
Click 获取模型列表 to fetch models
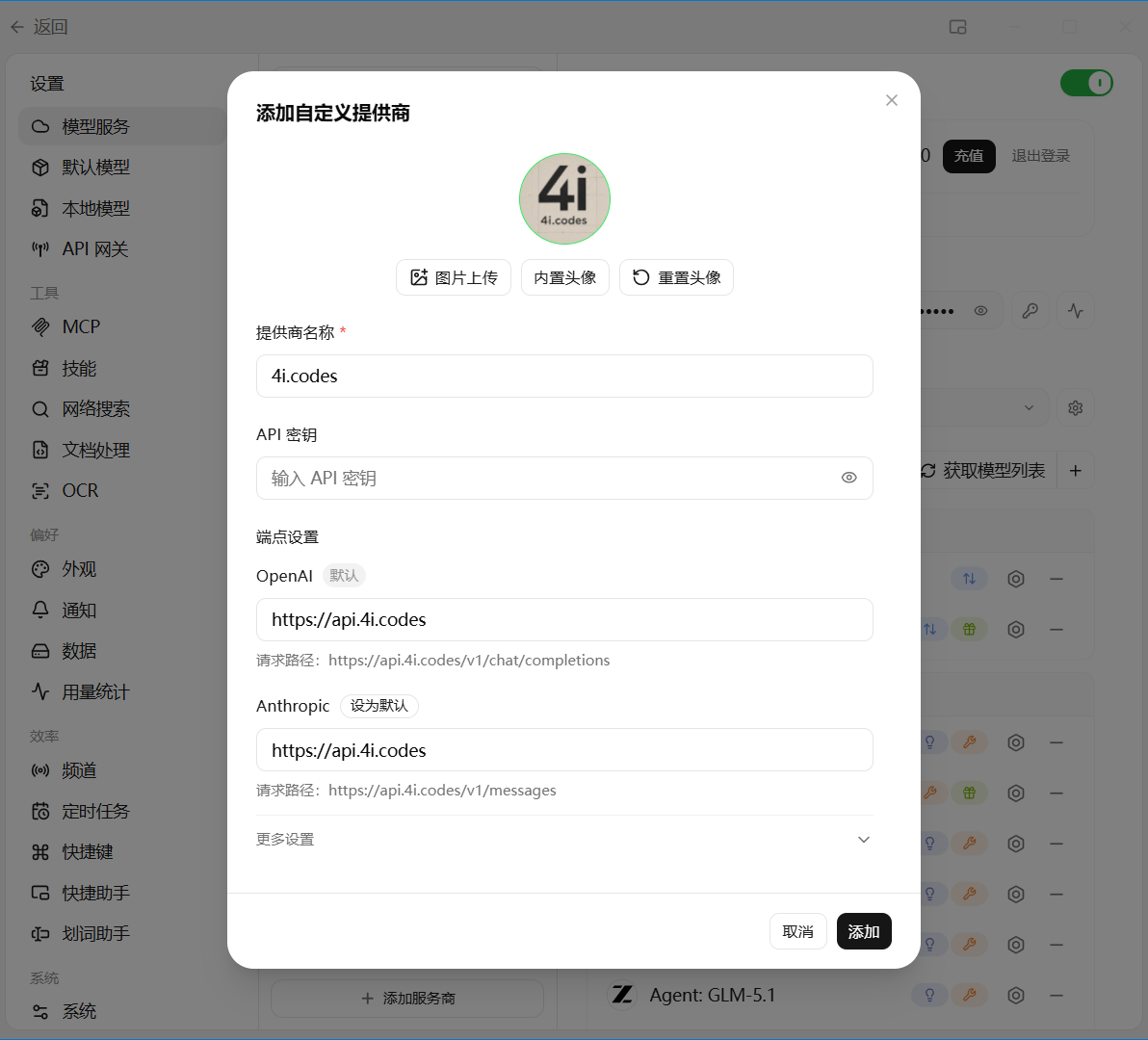(x=984, y=471)
